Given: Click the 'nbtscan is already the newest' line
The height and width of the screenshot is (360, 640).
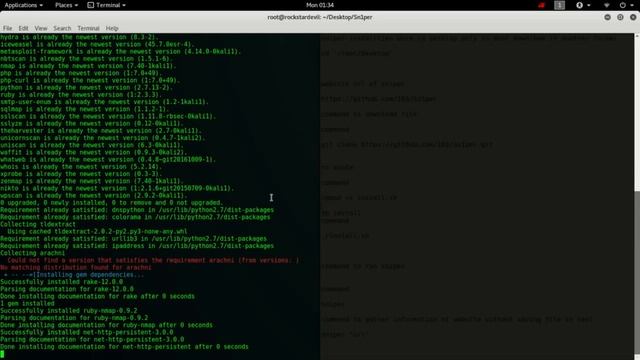Looking at the screenshot, I should [86, 59].
